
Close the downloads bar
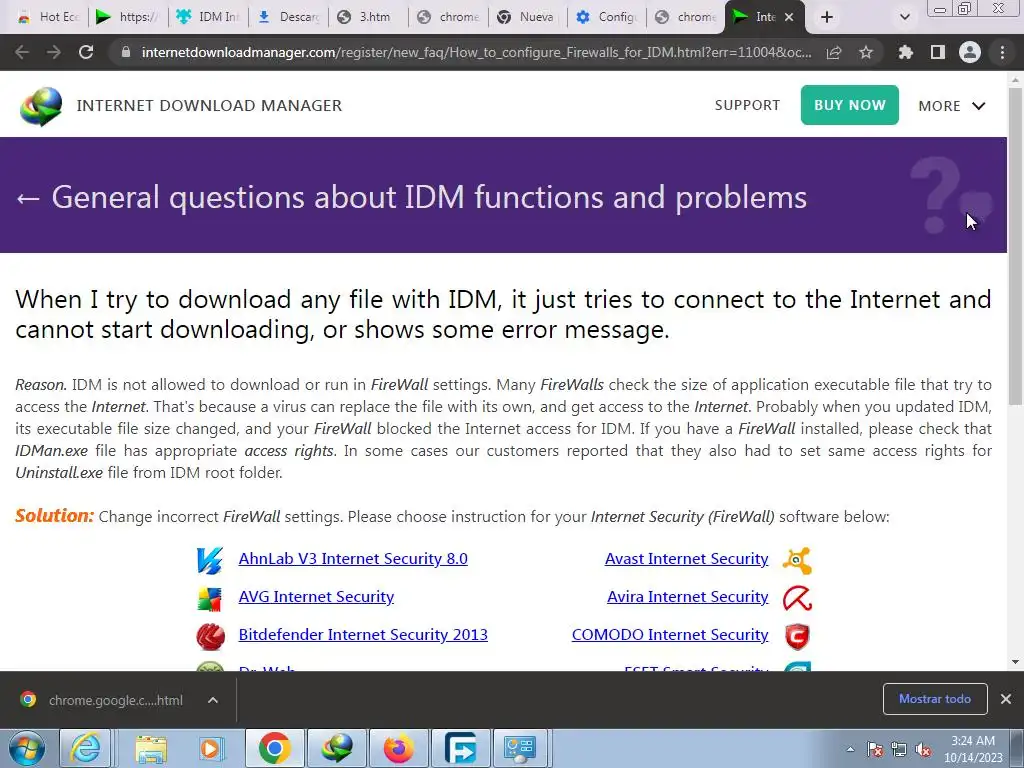click(1006, 699)
